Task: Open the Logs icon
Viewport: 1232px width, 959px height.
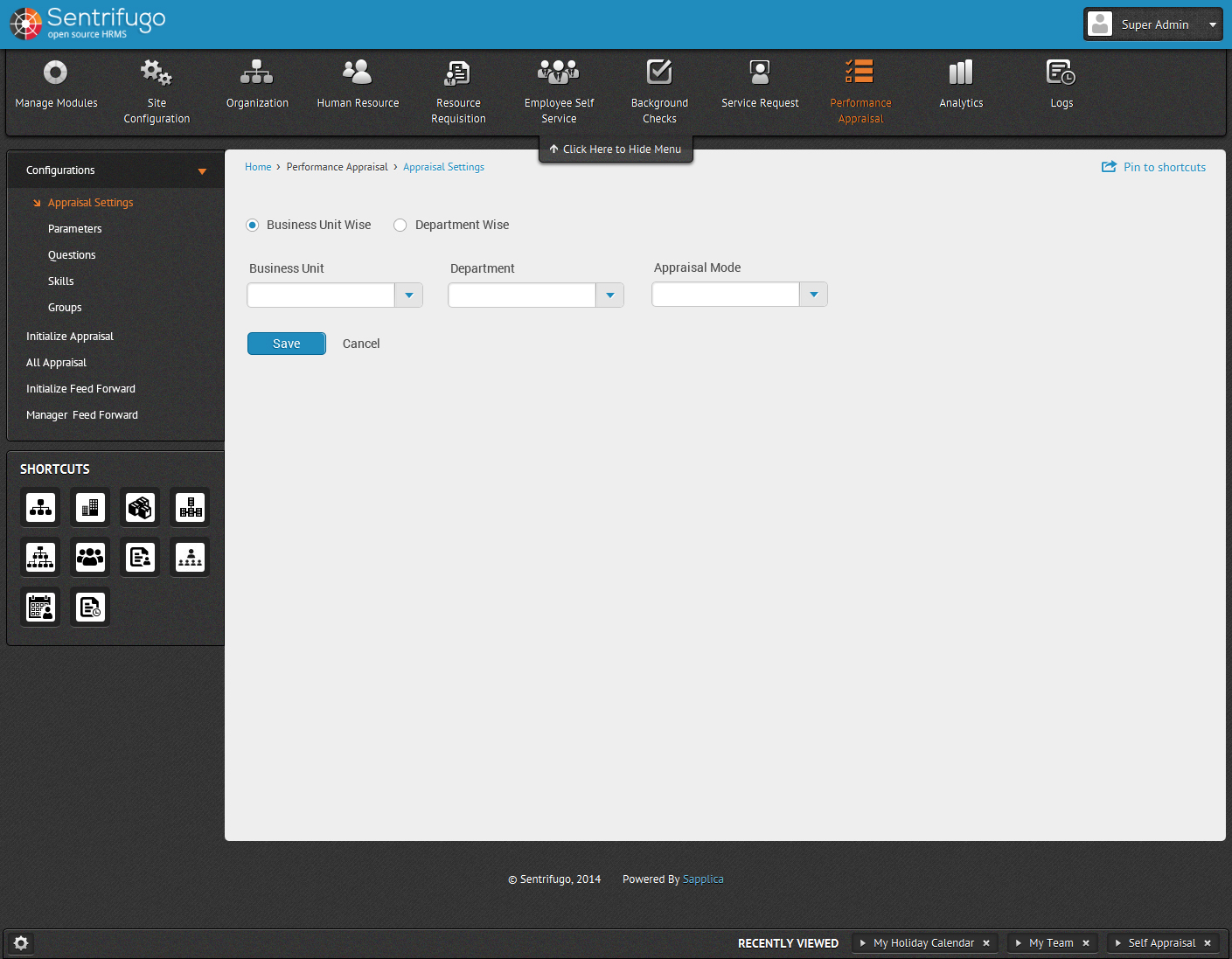Action: pos(1061,73)
